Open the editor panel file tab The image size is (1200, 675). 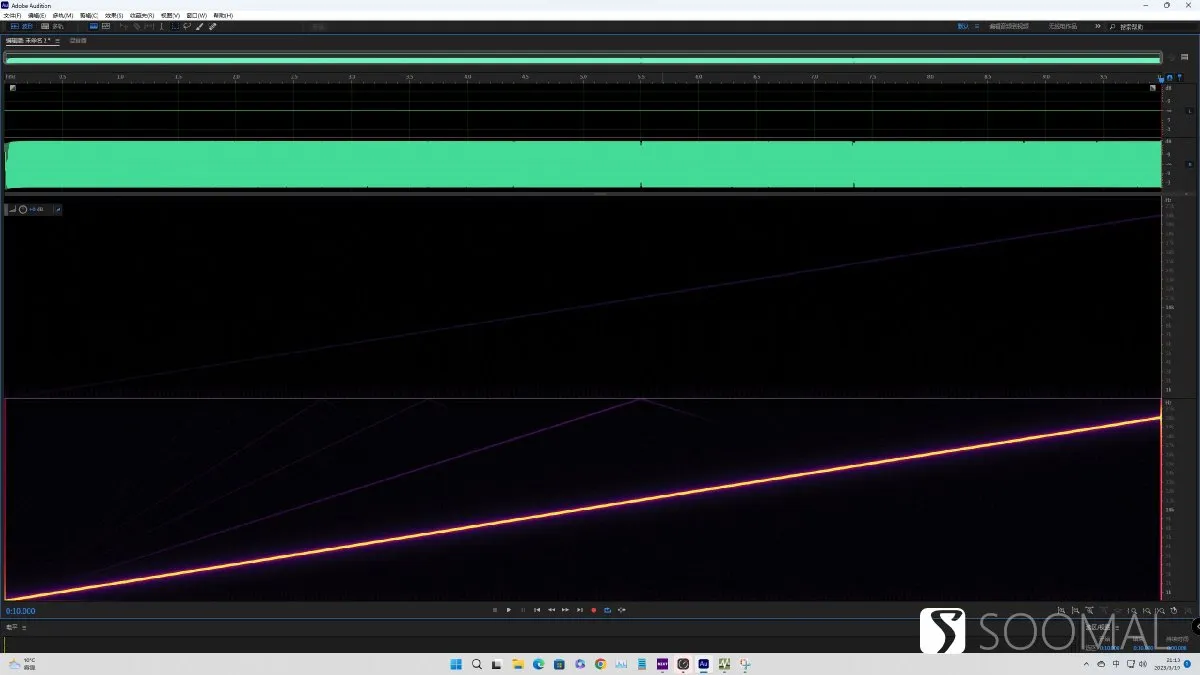click(28, 41)
